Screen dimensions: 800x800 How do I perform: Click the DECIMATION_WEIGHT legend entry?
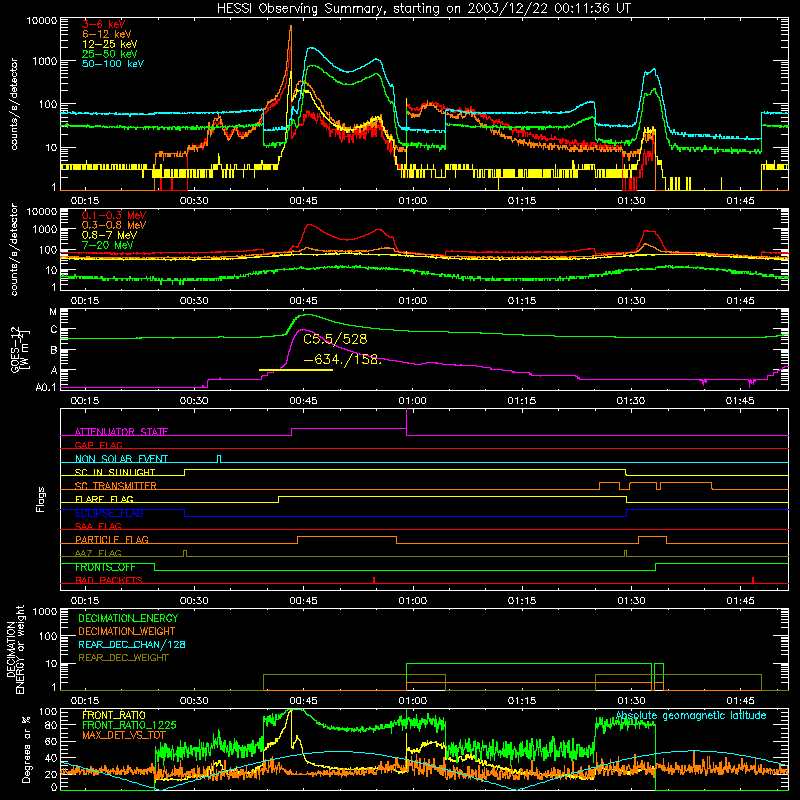(x=127, y=631)
